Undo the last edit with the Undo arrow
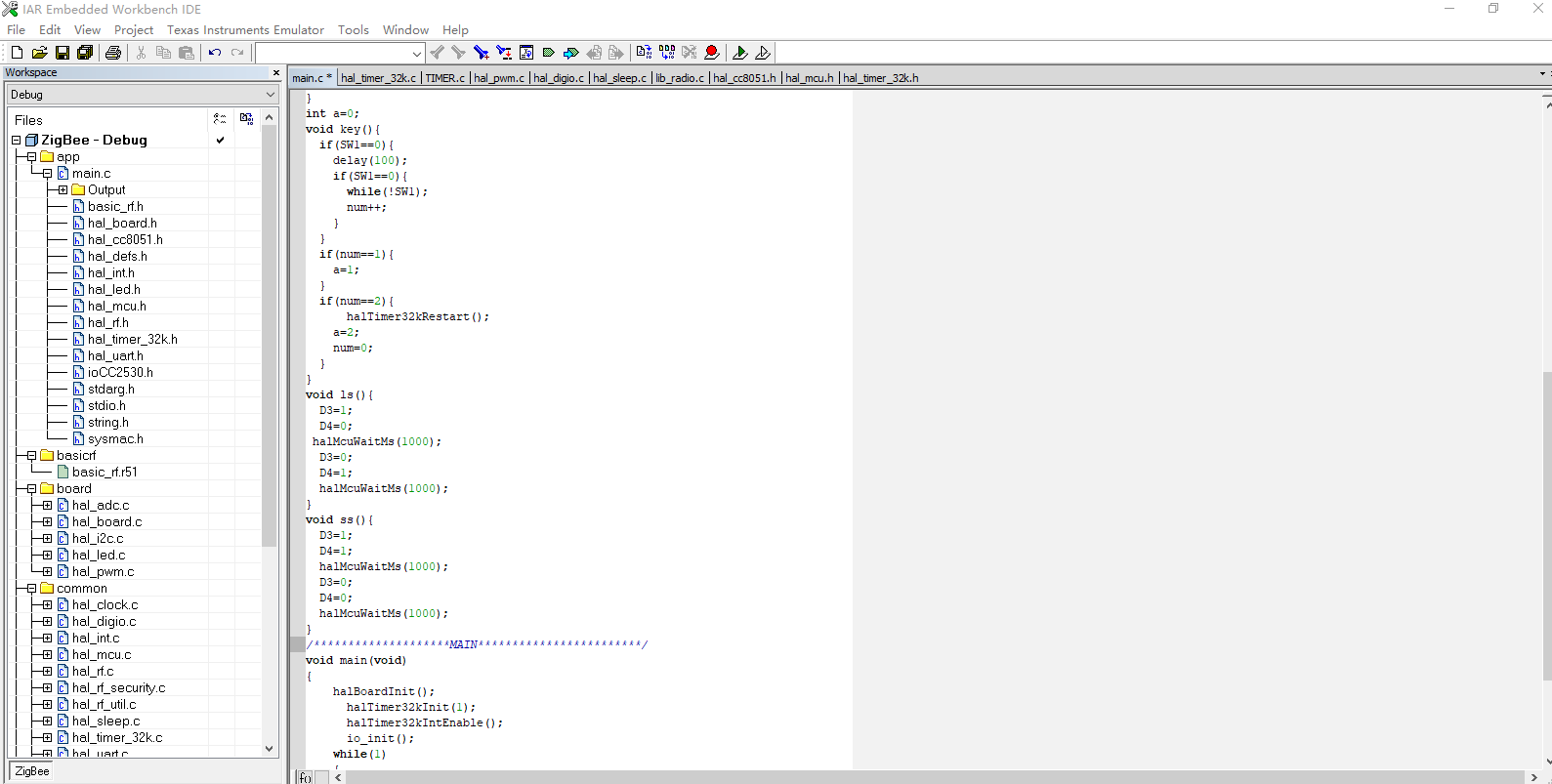 coord(214,53)
